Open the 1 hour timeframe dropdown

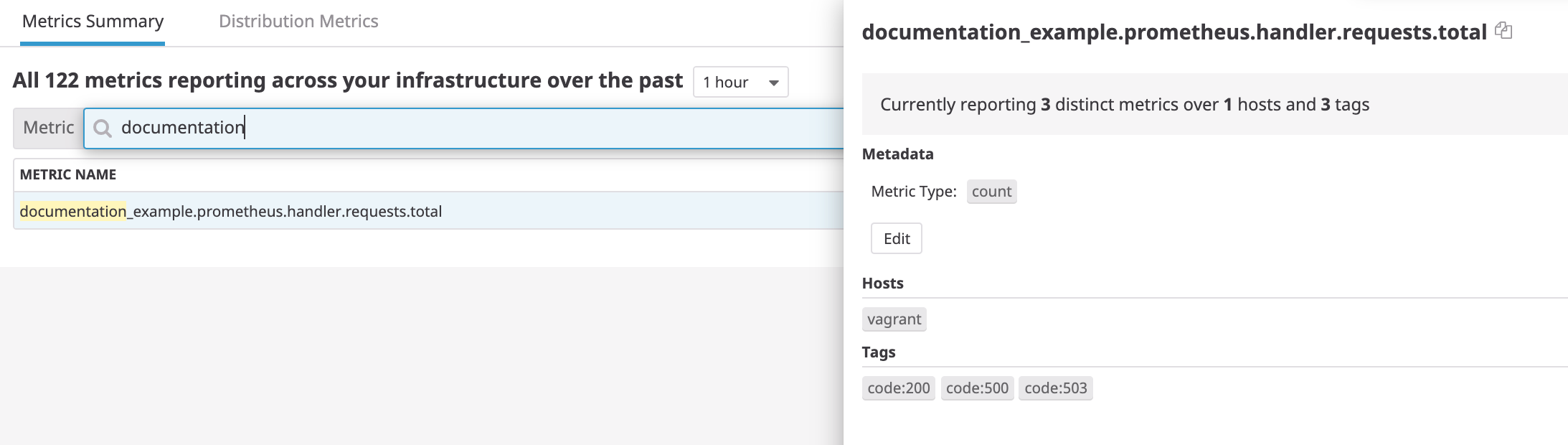740,82
